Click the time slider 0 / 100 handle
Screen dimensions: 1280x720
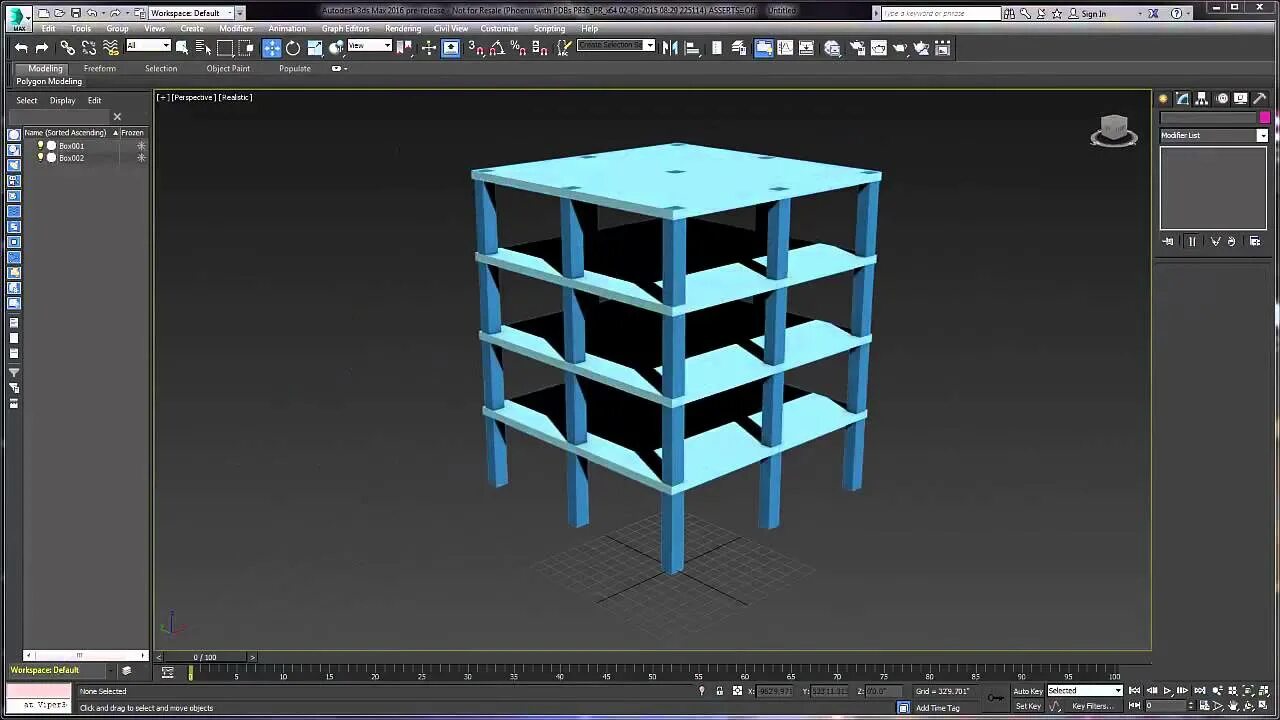pyautogui.click(x=205, y=657)
